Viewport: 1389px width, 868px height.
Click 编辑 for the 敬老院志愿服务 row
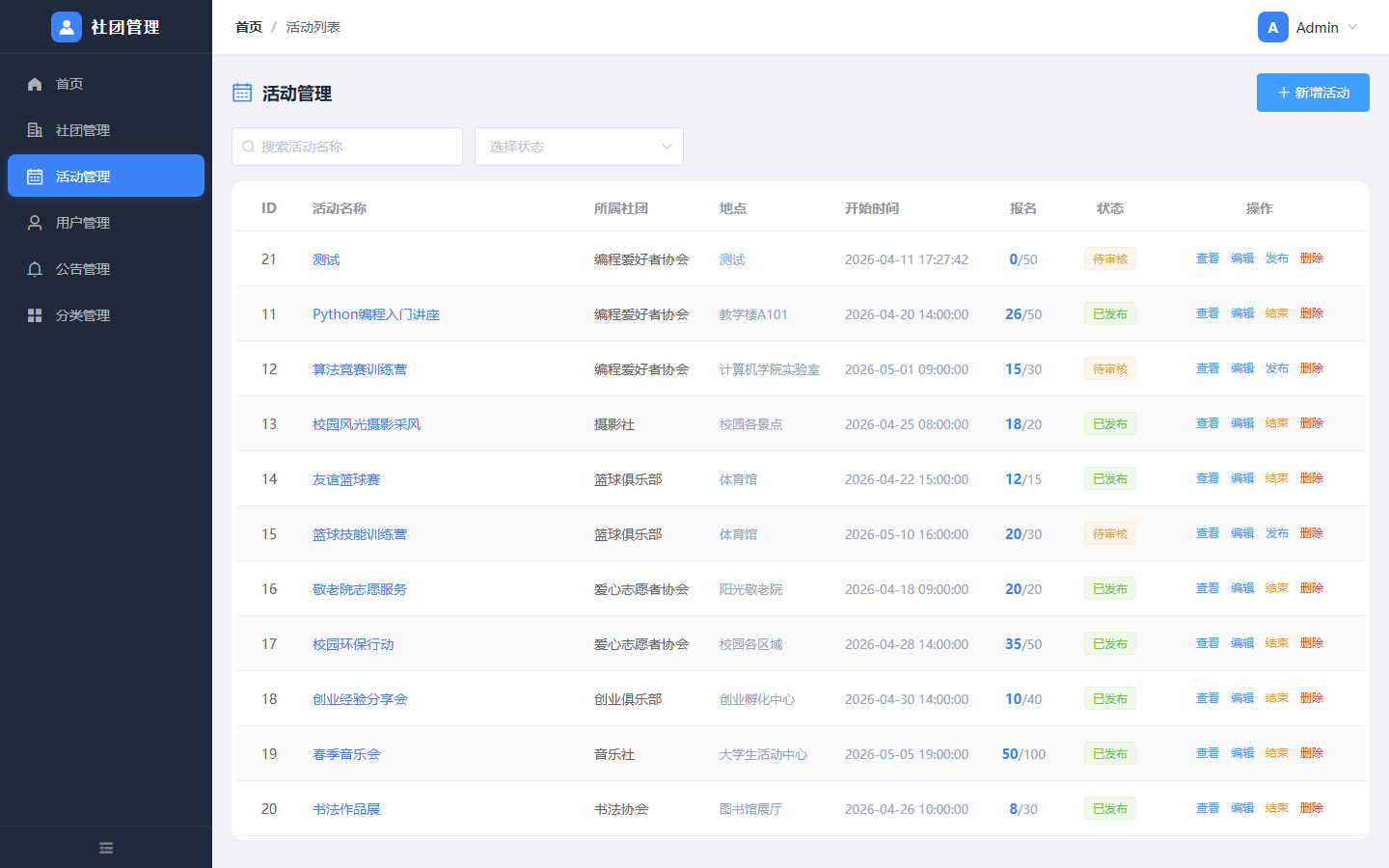(1242, 588)
